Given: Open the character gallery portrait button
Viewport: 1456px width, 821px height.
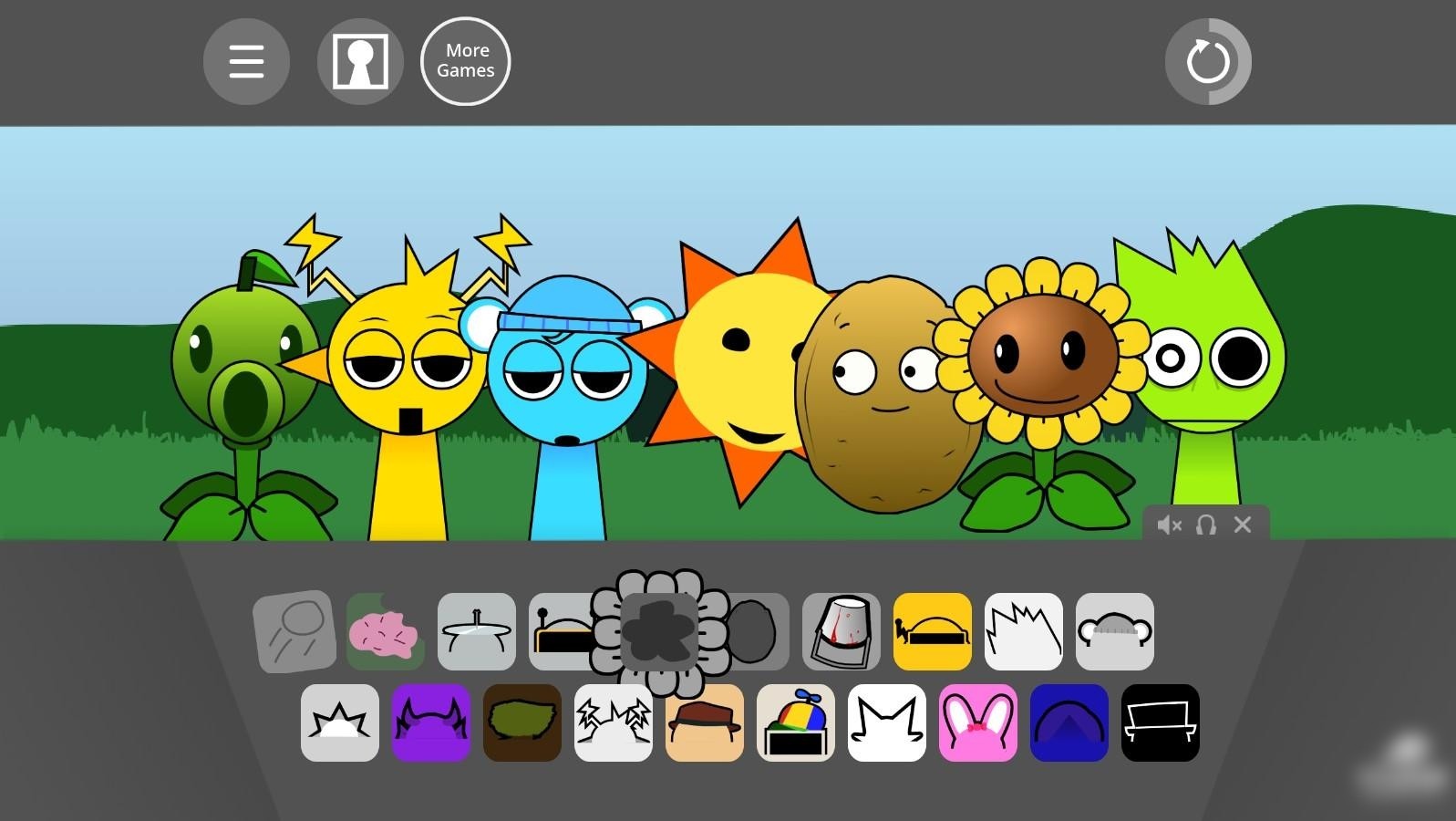Looking at the screenshot, I should pos(360,61).
